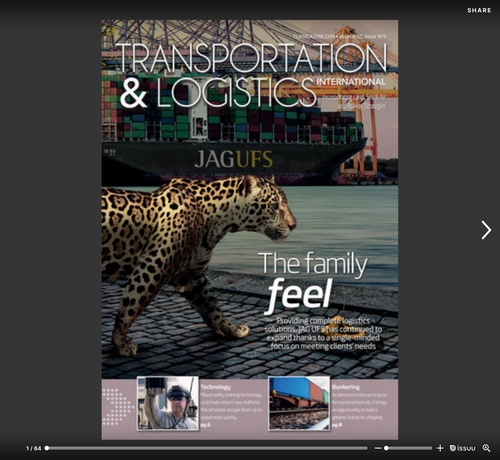Click the Bunkering train thumbnail
This screenshot has width=500, height=460.
[299, 403]
